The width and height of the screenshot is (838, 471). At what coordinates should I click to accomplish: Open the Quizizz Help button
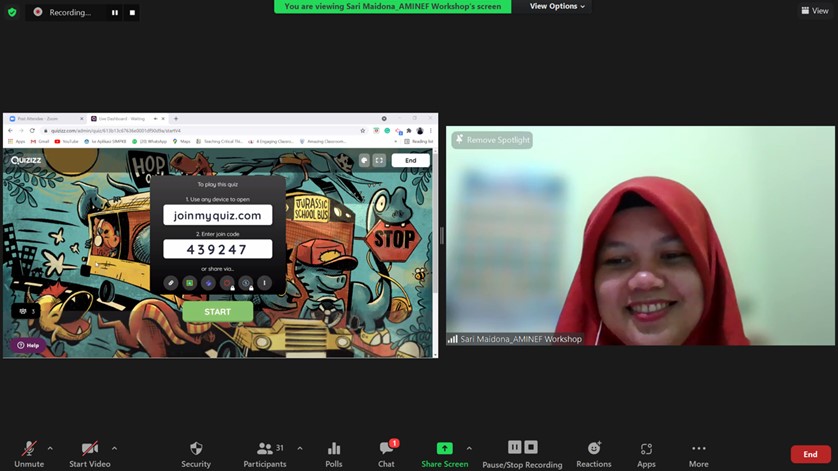(28, 345)
